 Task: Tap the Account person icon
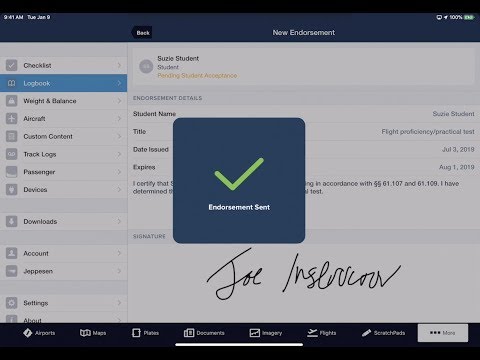pos(11,253)
